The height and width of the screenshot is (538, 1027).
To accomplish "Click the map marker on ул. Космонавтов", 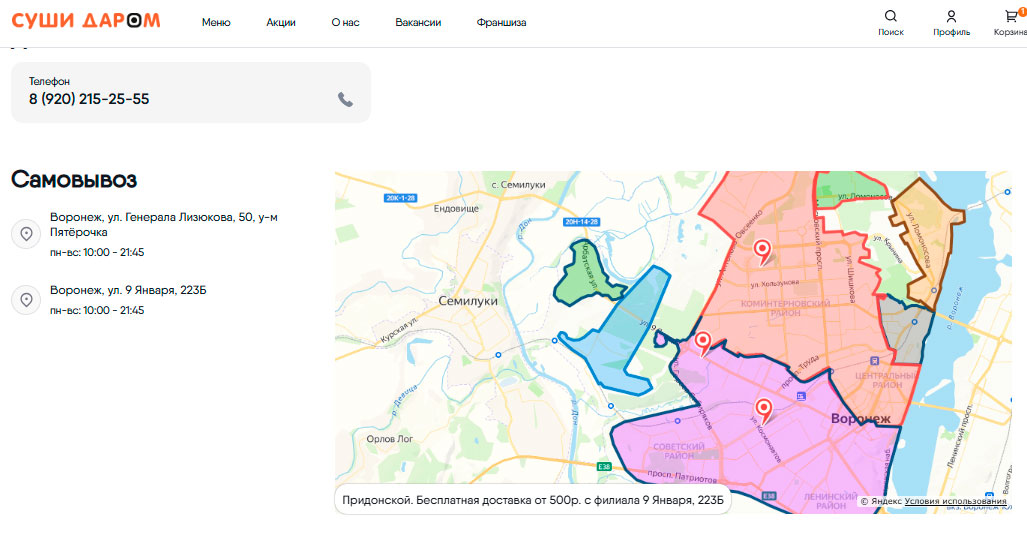I will pos(763,412).
